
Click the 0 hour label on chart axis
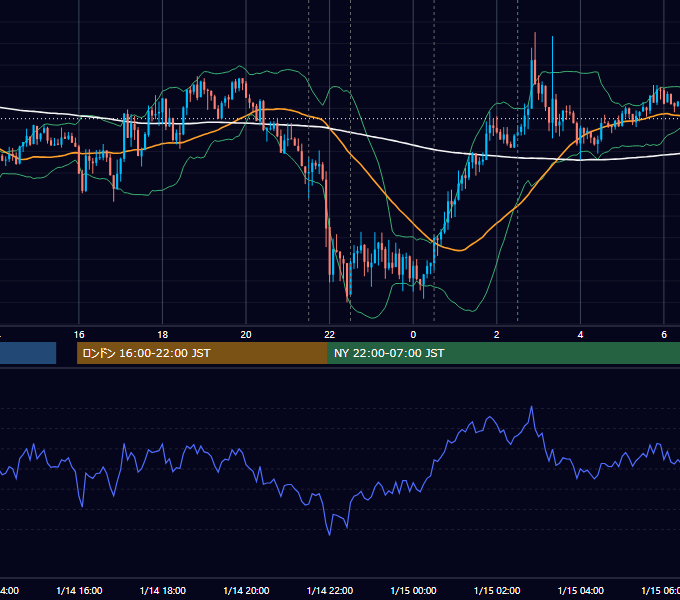(x=413, y=335)
